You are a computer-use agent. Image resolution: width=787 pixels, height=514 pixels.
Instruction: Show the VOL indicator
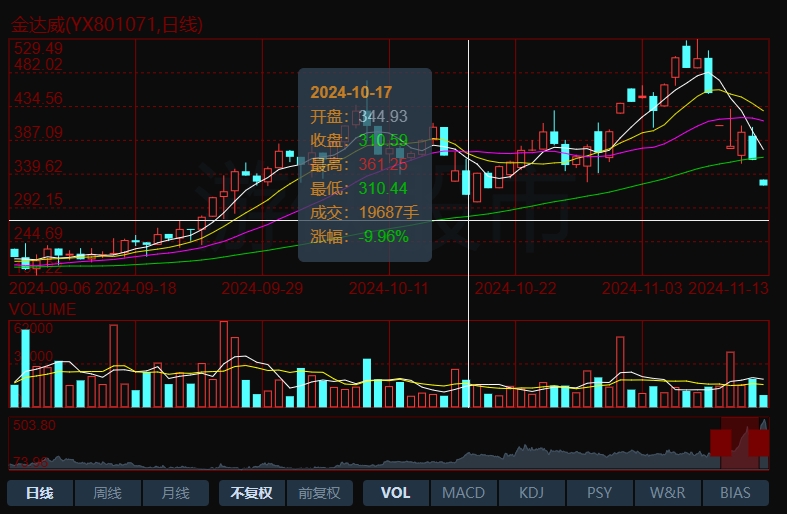coord(395,493)
